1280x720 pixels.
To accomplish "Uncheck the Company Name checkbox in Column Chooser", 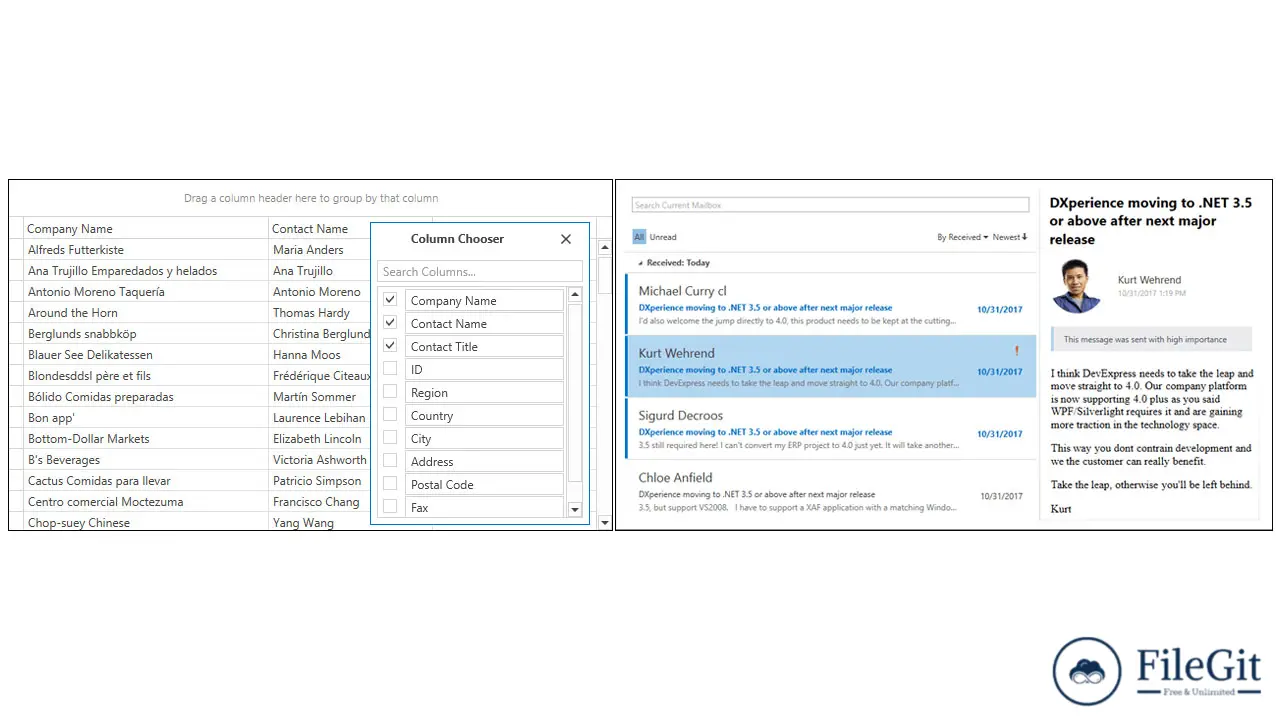I will point(390,300).
